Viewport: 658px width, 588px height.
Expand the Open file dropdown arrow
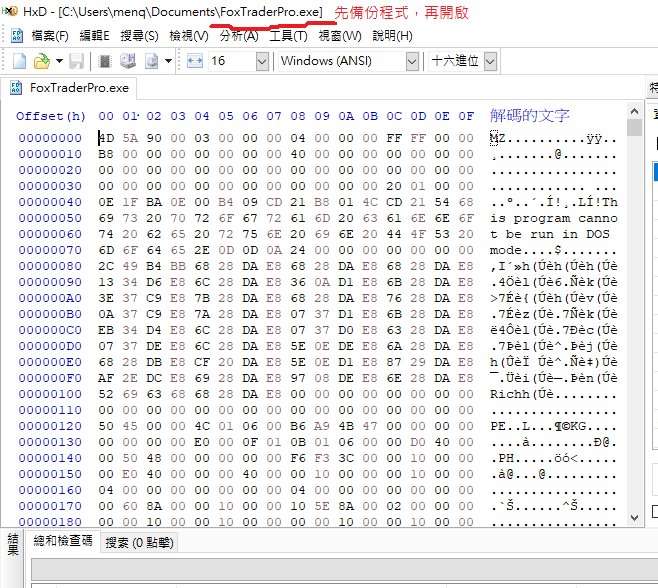coord(59,61)
